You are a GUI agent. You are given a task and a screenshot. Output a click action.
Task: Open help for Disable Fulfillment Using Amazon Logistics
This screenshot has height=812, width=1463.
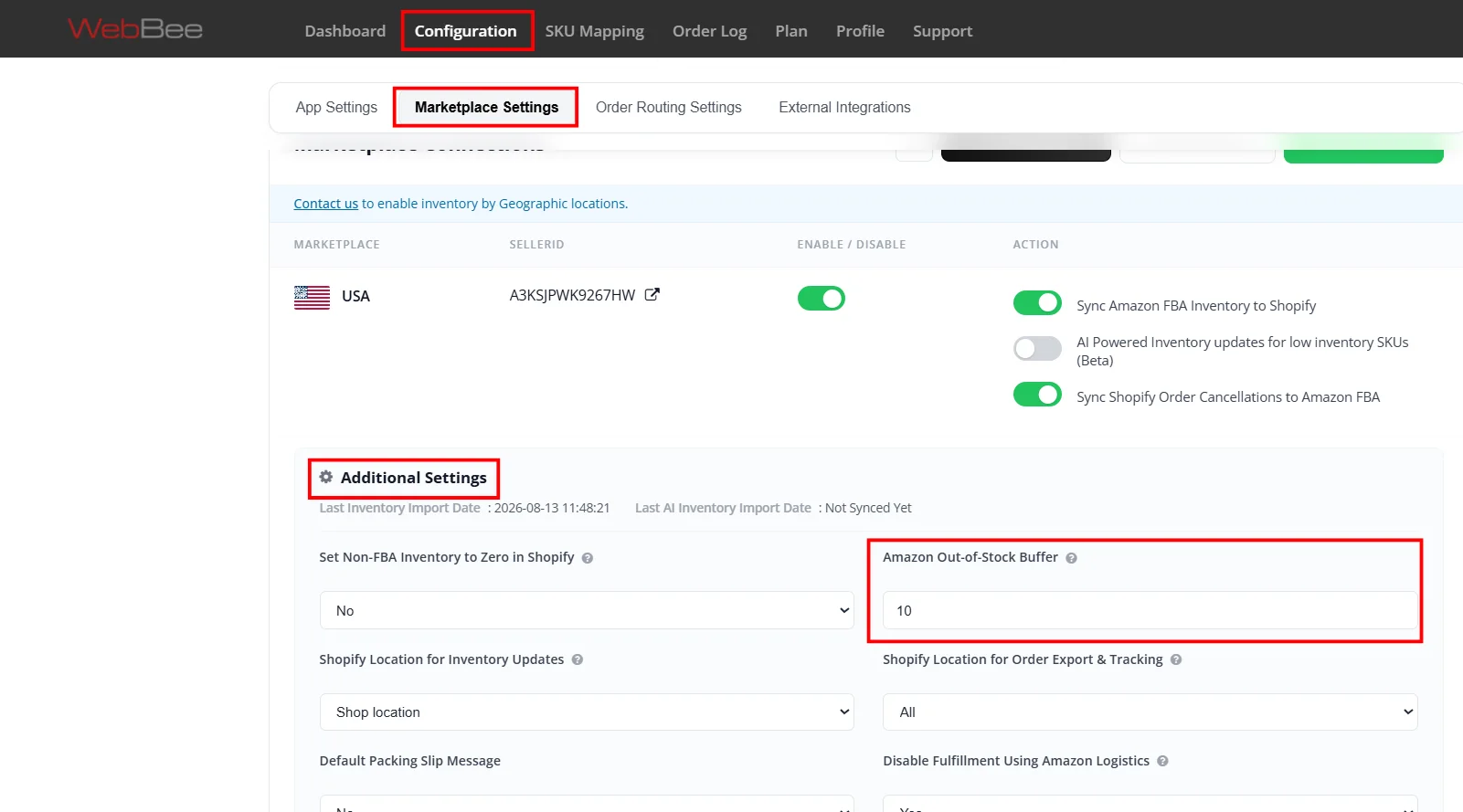click(x=1162, y=761)
